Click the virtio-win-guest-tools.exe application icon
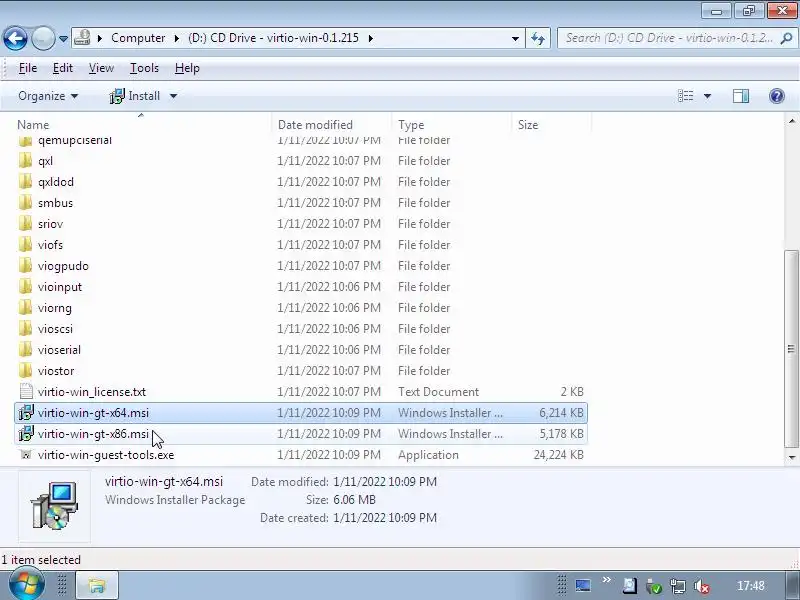 26,454
